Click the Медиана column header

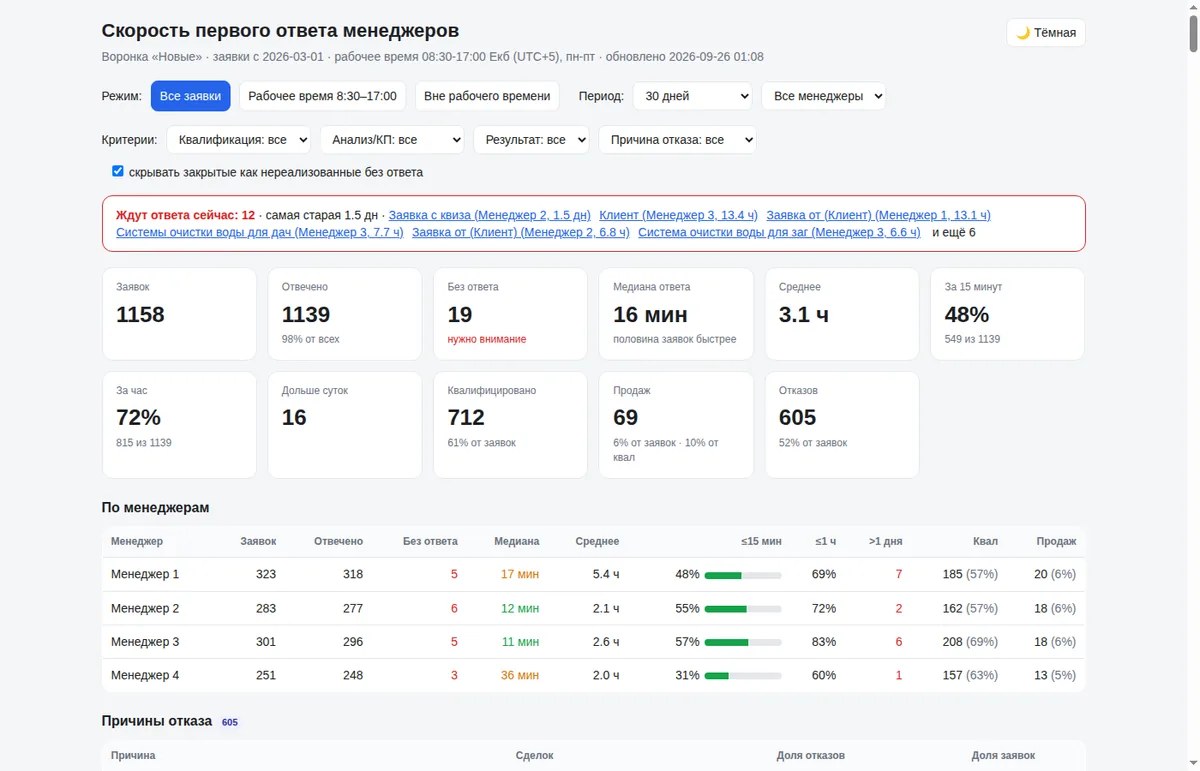pos(516,541)
